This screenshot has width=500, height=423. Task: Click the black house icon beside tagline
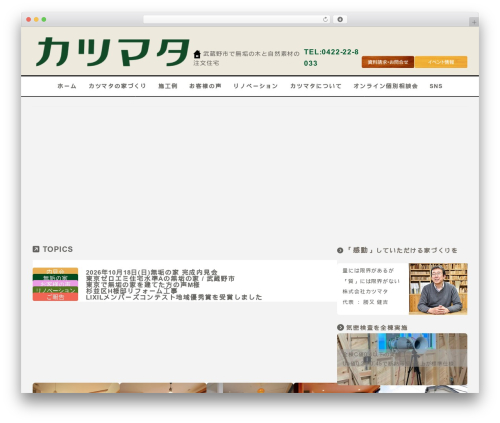[197, 54]
